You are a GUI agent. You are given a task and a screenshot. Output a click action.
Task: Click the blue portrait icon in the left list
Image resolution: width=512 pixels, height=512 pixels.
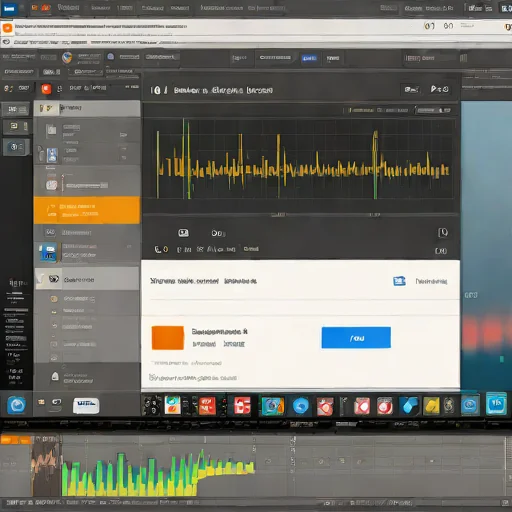pyautogui.click(x=52, y=155)
